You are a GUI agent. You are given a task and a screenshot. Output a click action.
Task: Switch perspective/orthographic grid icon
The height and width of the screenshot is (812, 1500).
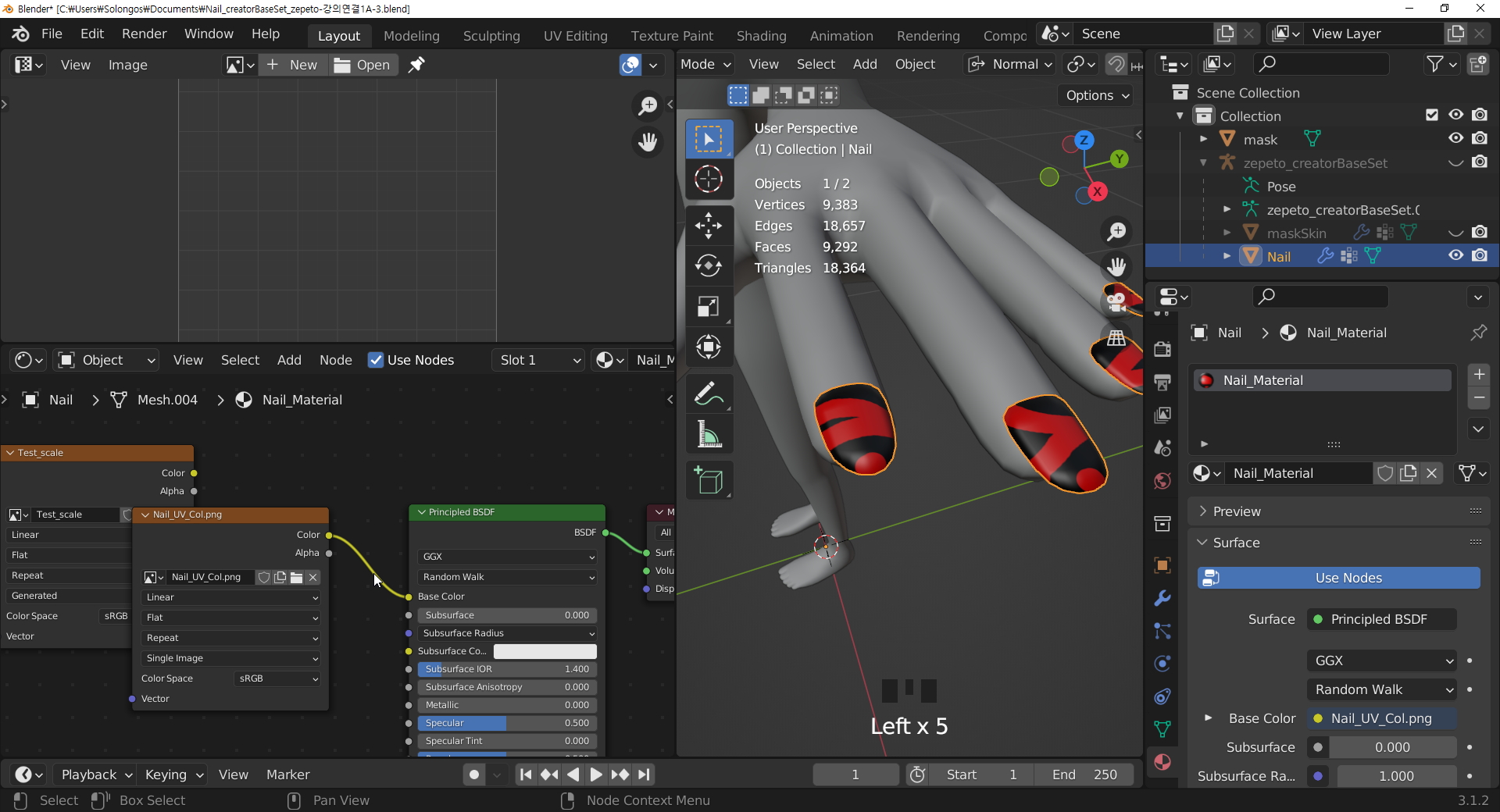[x=1116, y=337]
